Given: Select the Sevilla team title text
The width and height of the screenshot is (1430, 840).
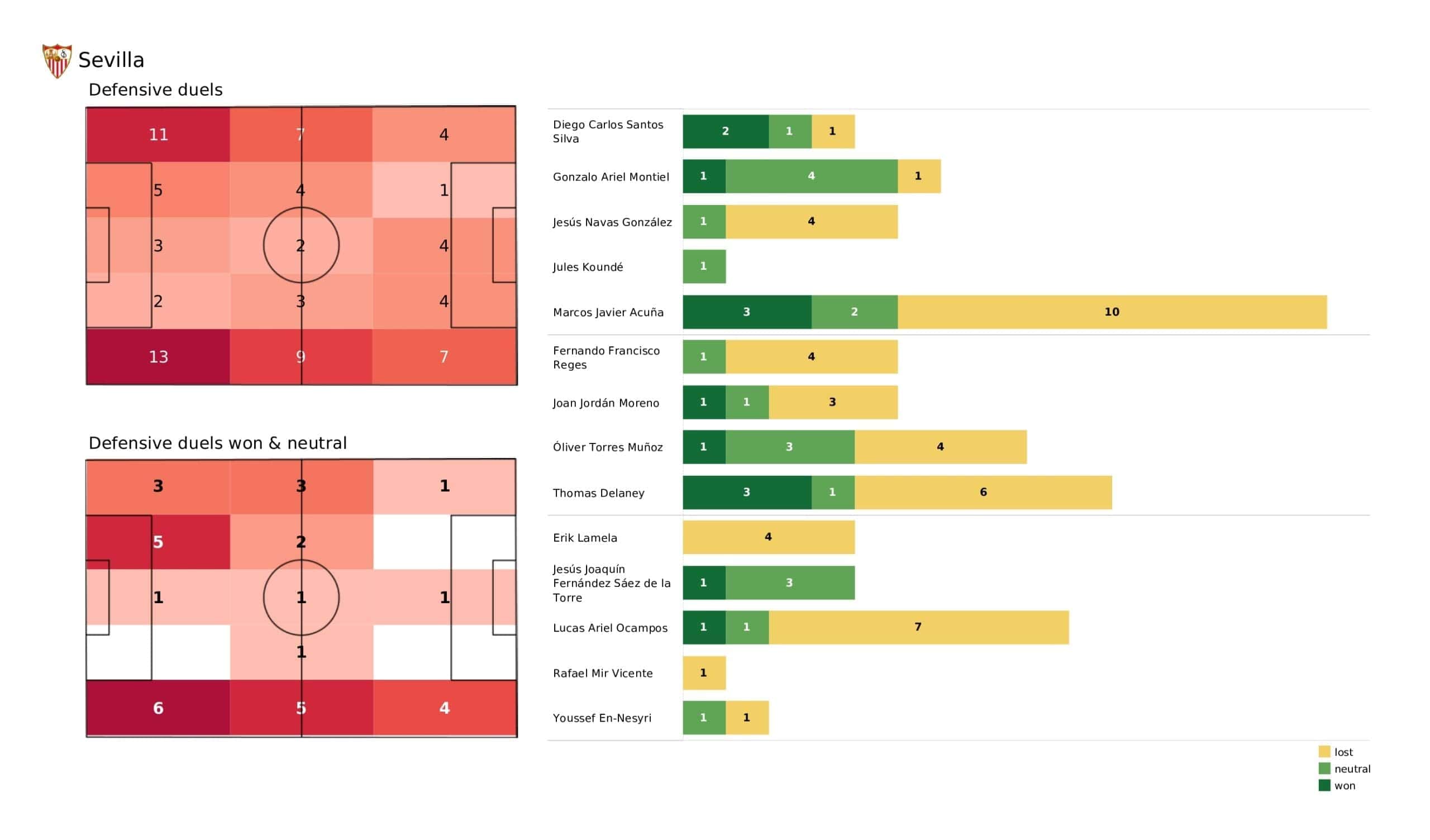Looking at the screenshot, I should point(111,60).
